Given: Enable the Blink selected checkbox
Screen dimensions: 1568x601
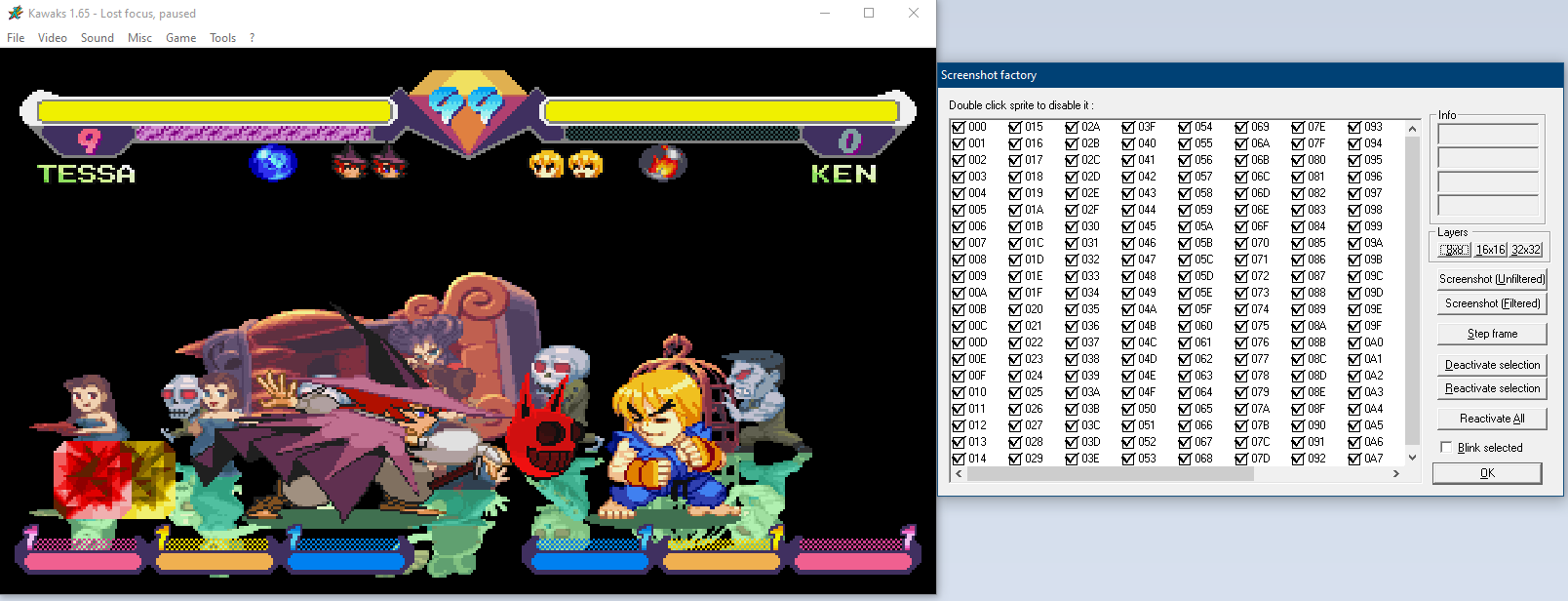Looking at the screenshot, I should click(x=1446, y=448).
